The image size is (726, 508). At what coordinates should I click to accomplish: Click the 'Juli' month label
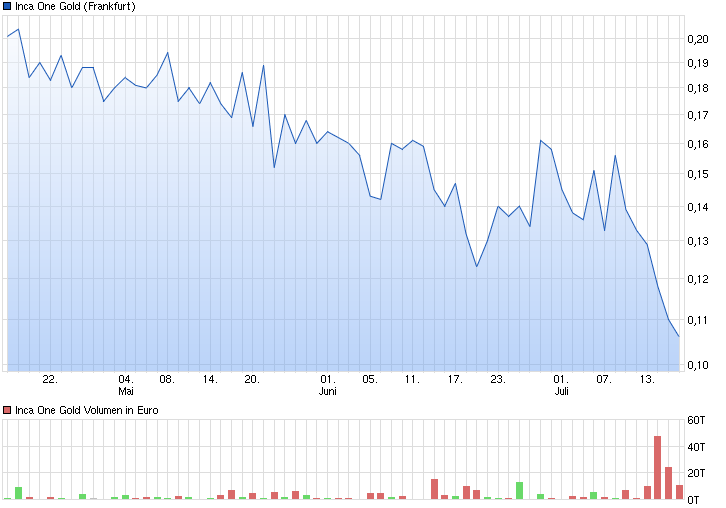(x=562, y=391)
